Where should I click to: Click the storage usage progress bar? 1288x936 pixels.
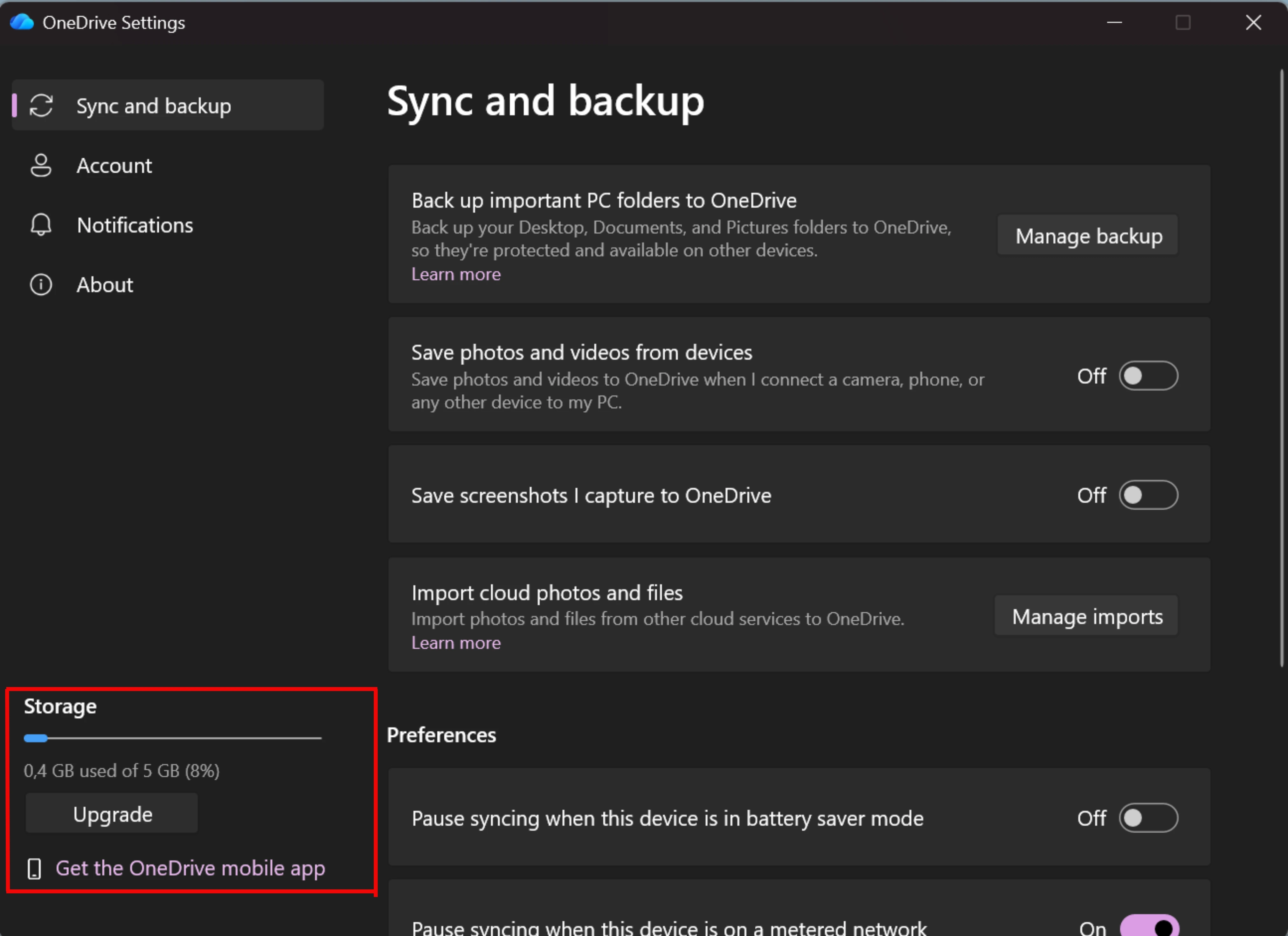(x=173, y=738)
